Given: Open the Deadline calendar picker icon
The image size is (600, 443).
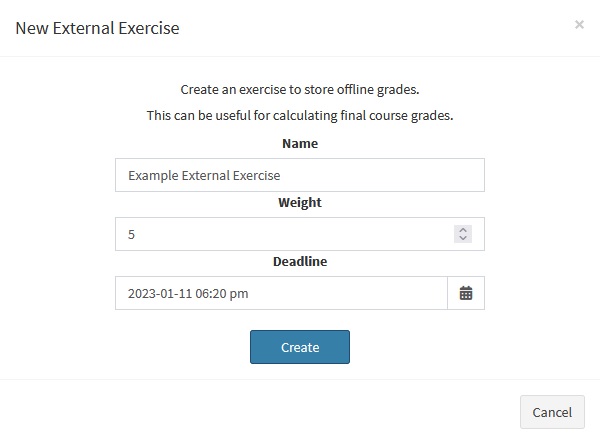Looking at the screenshot, I should tap(466, 294).
